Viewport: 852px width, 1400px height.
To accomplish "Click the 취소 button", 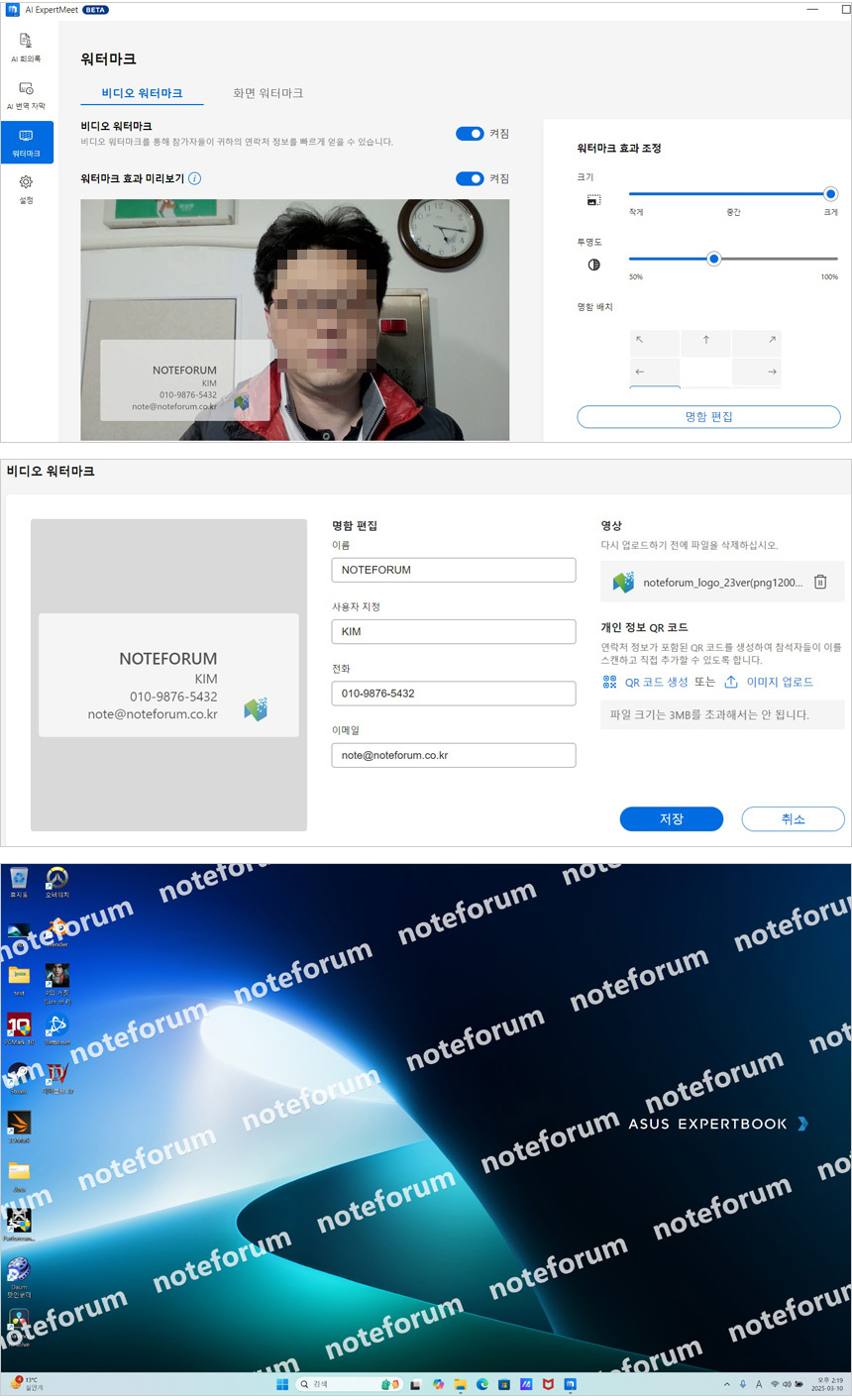I will 793,819.
